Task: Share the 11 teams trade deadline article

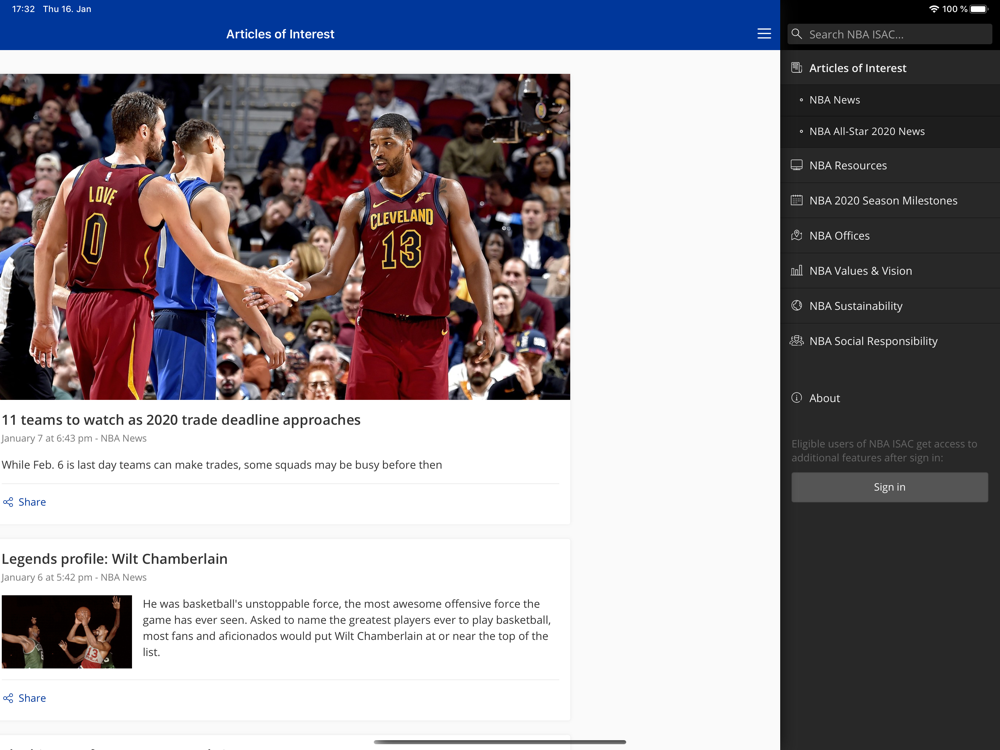Action: point(24,502)
